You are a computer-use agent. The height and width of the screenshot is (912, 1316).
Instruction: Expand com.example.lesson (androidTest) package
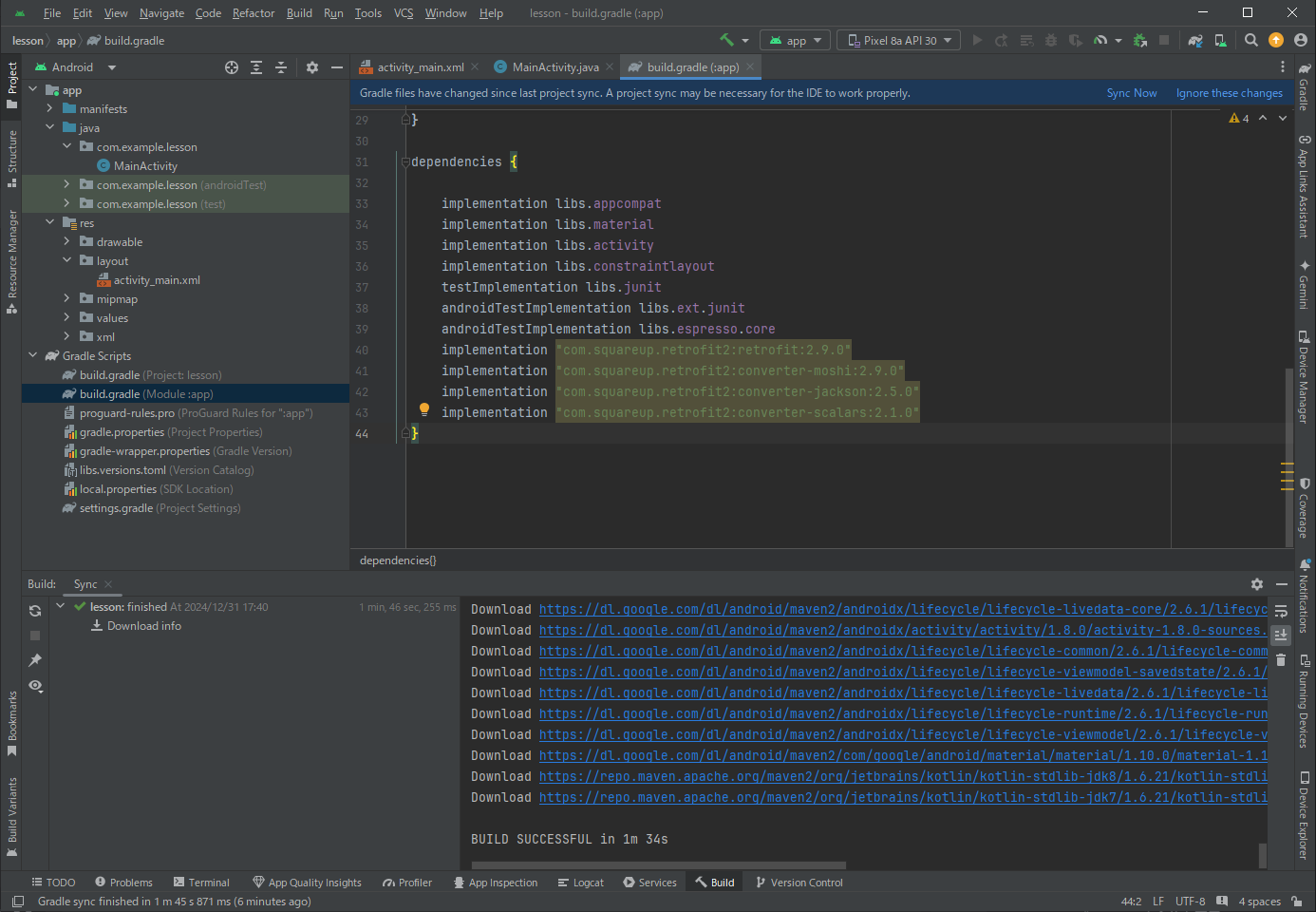point(66,184)
